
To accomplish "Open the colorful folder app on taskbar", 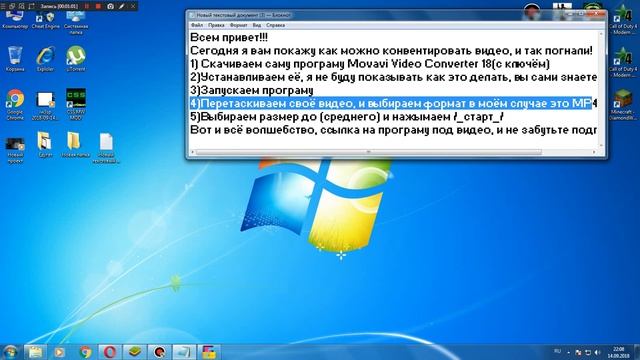I will (209, 352).
